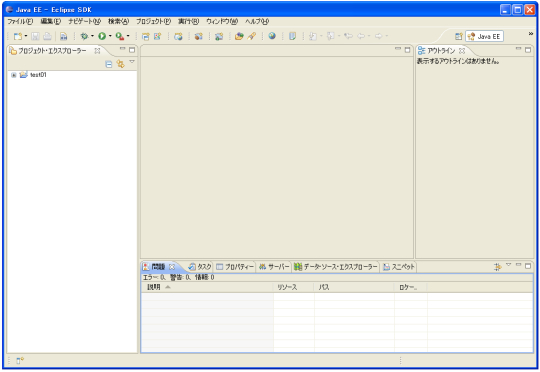Image resolution: width=540 pixels, height=372 pixels.
Task: Click the Save floppy disk icon
Action: point(35,36)
